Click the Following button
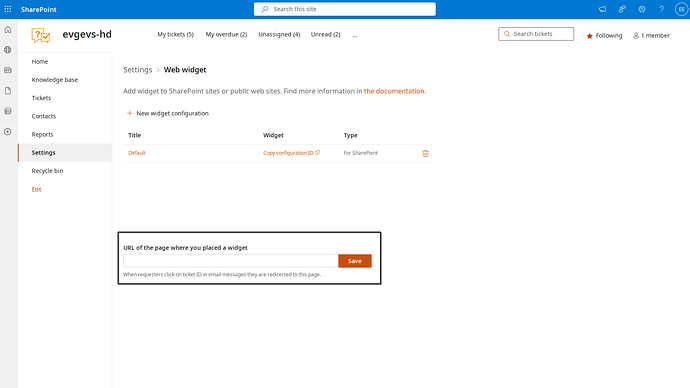690x388 pixels. tap(604, 36)
